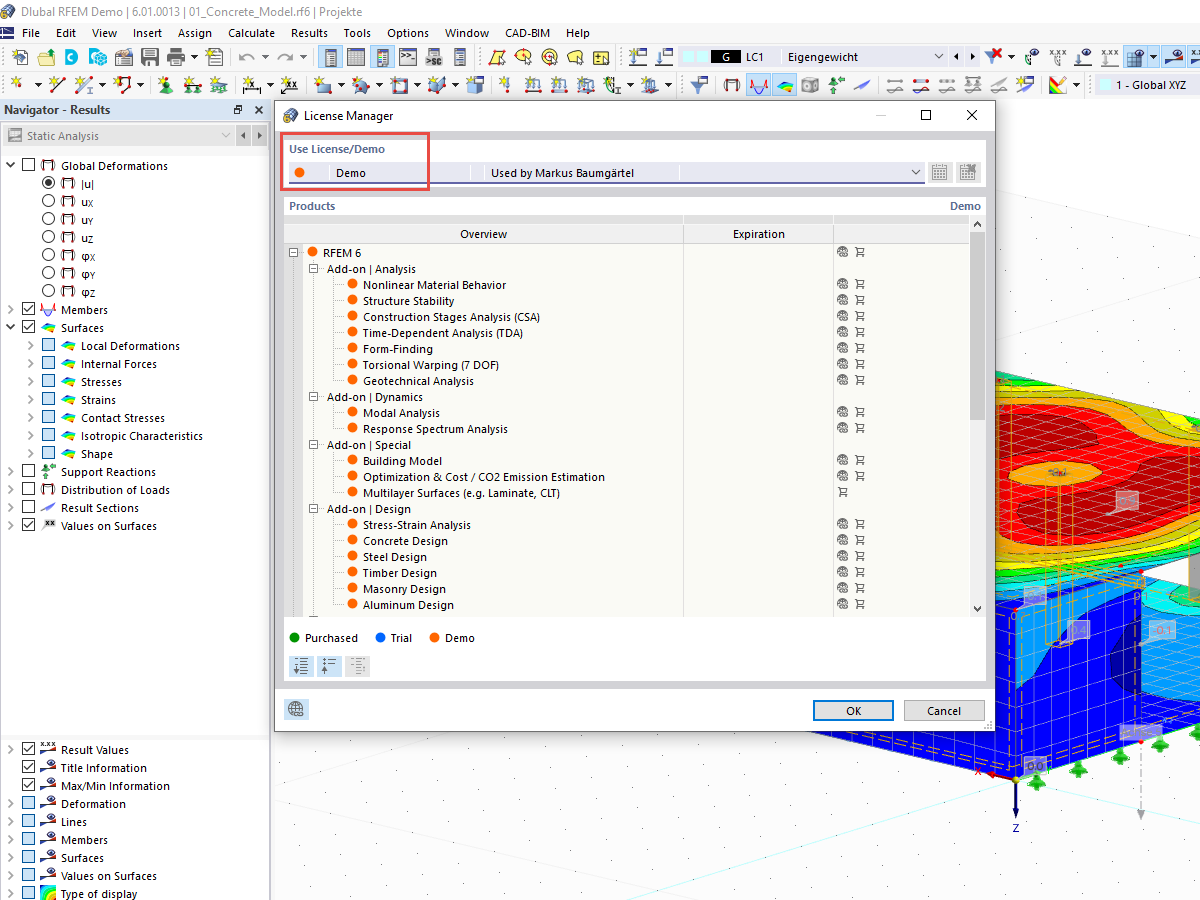Screen dimensions: 1200x900
Task: Enable the Support Reactions checkbox
Action: [27, 471]
